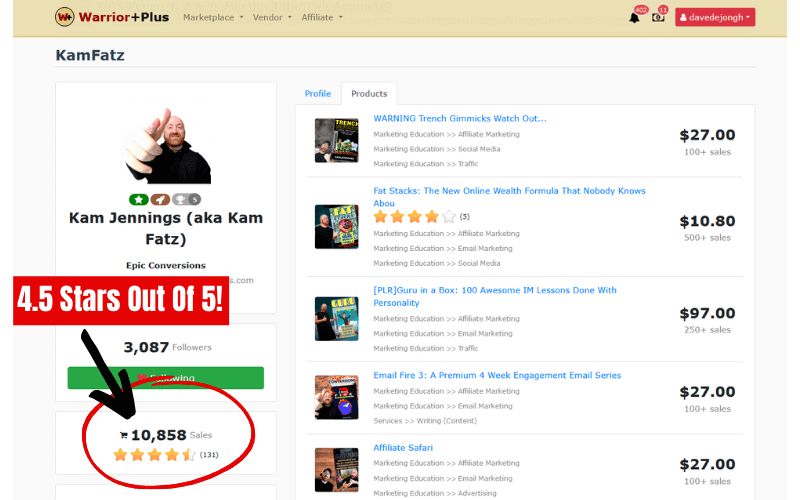Open WARNING Trench Gimmicks product link
The height and width of the screenshot is (500, 800).
click(460, 118)
